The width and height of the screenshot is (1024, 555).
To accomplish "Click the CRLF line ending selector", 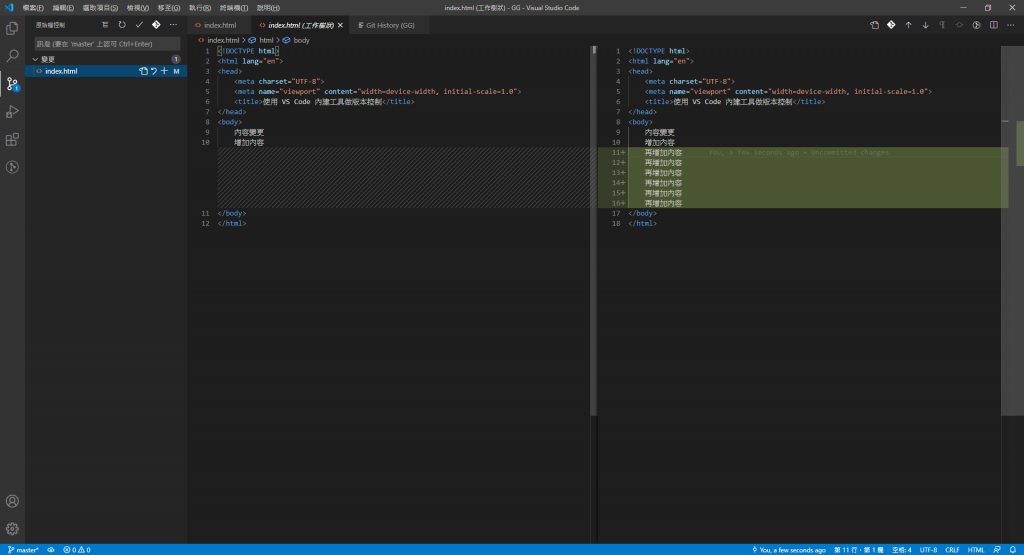I will 952,550.
